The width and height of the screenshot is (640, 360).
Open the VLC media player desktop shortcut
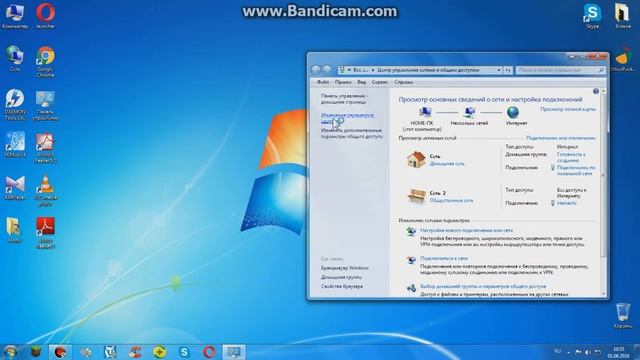click(x=45, y=190)
